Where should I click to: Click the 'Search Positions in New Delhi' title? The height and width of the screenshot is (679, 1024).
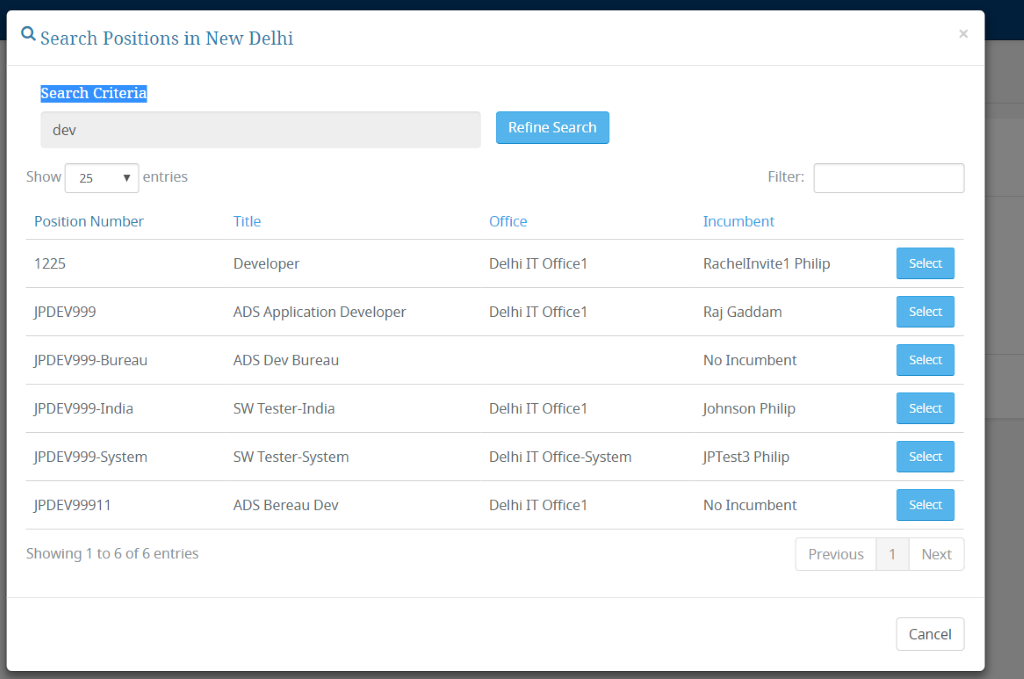pos(167,38)
